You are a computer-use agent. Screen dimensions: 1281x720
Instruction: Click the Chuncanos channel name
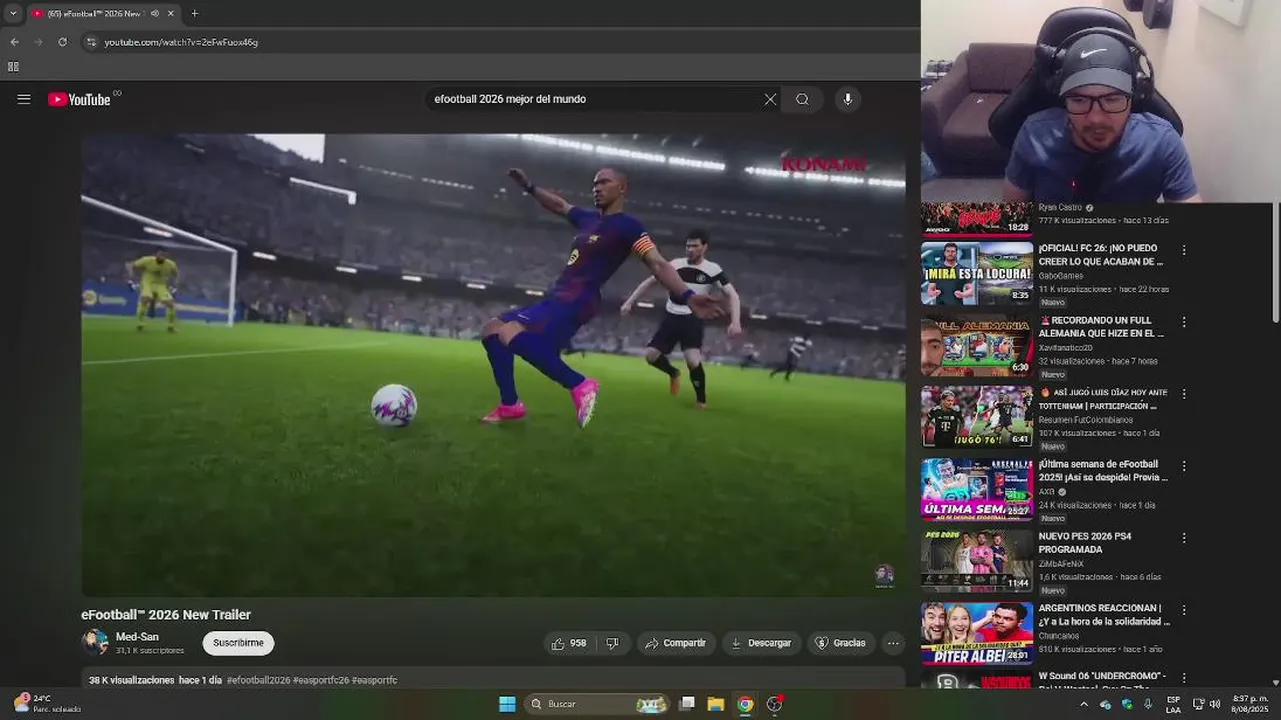tap(1058, 636)
